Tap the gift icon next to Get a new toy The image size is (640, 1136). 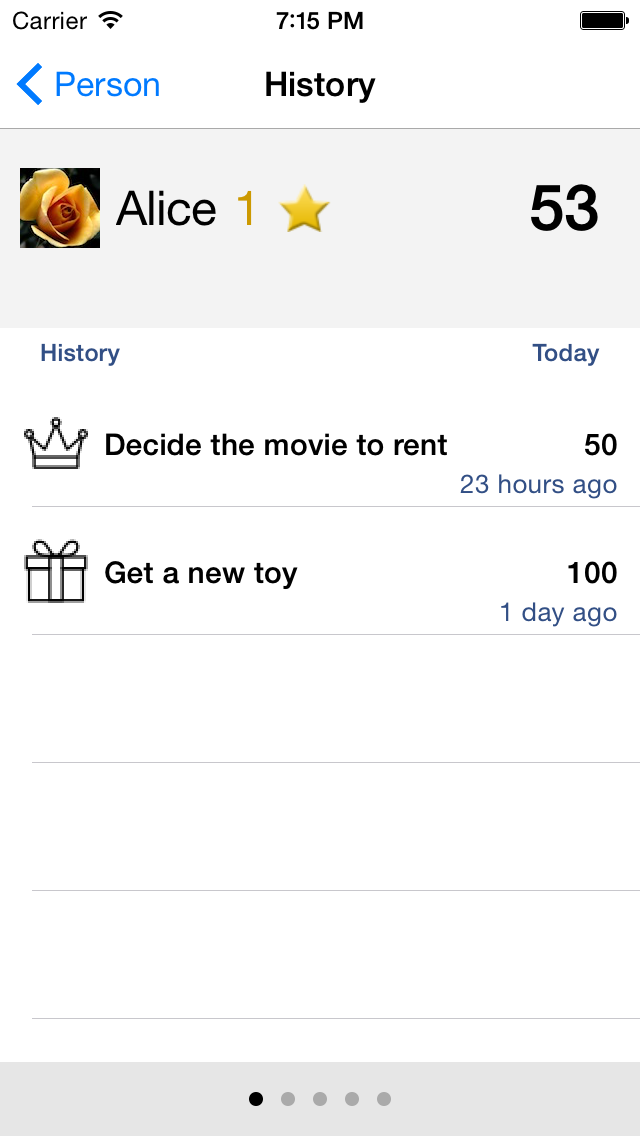click(x=55, y=572)
